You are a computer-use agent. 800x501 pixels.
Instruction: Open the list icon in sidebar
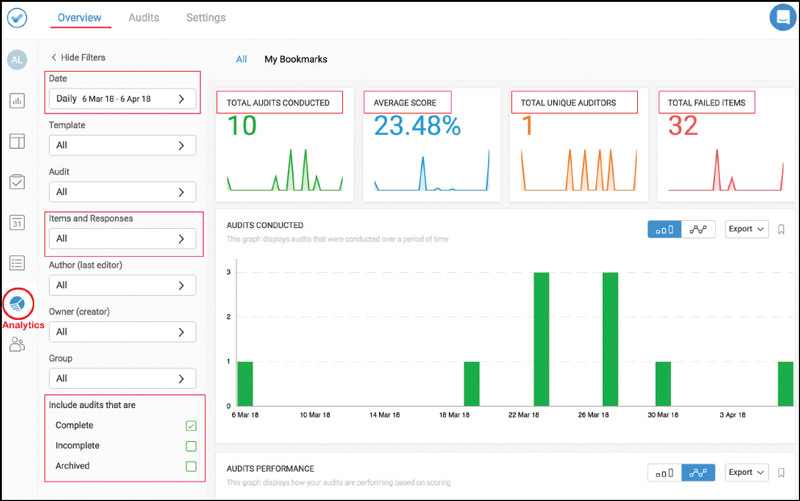coord(17,263)
